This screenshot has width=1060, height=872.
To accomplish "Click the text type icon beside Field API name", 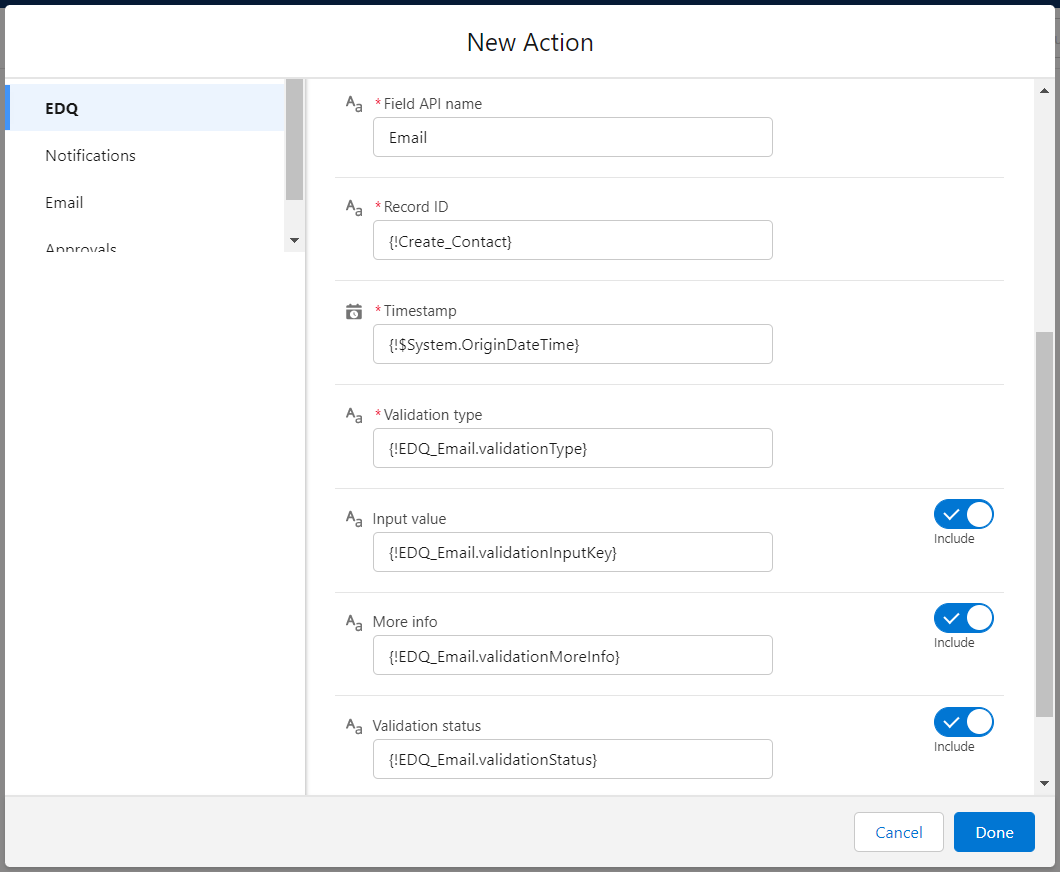I will pos(354,104).
